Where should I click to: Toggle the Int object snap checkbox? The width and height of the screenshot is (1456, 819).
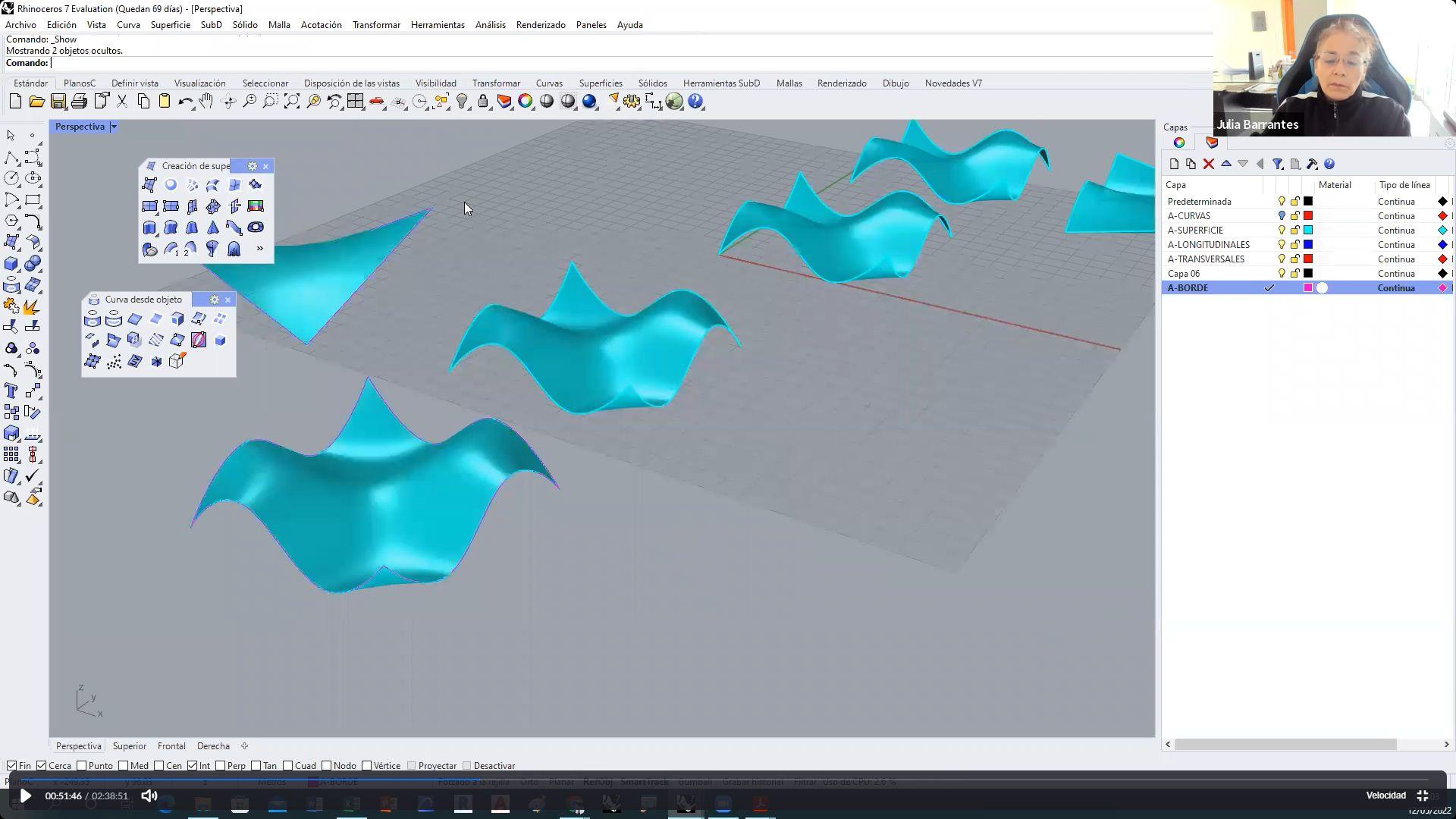[x=193, y=766]
